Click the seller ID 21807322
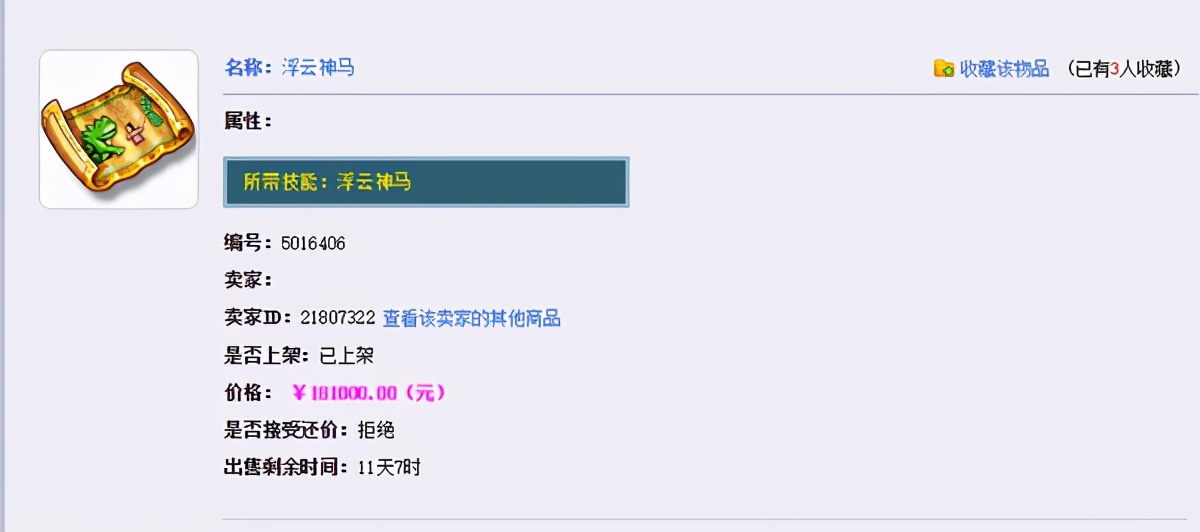Screen dimensions: 1200x532 click(x=338, y=318)
